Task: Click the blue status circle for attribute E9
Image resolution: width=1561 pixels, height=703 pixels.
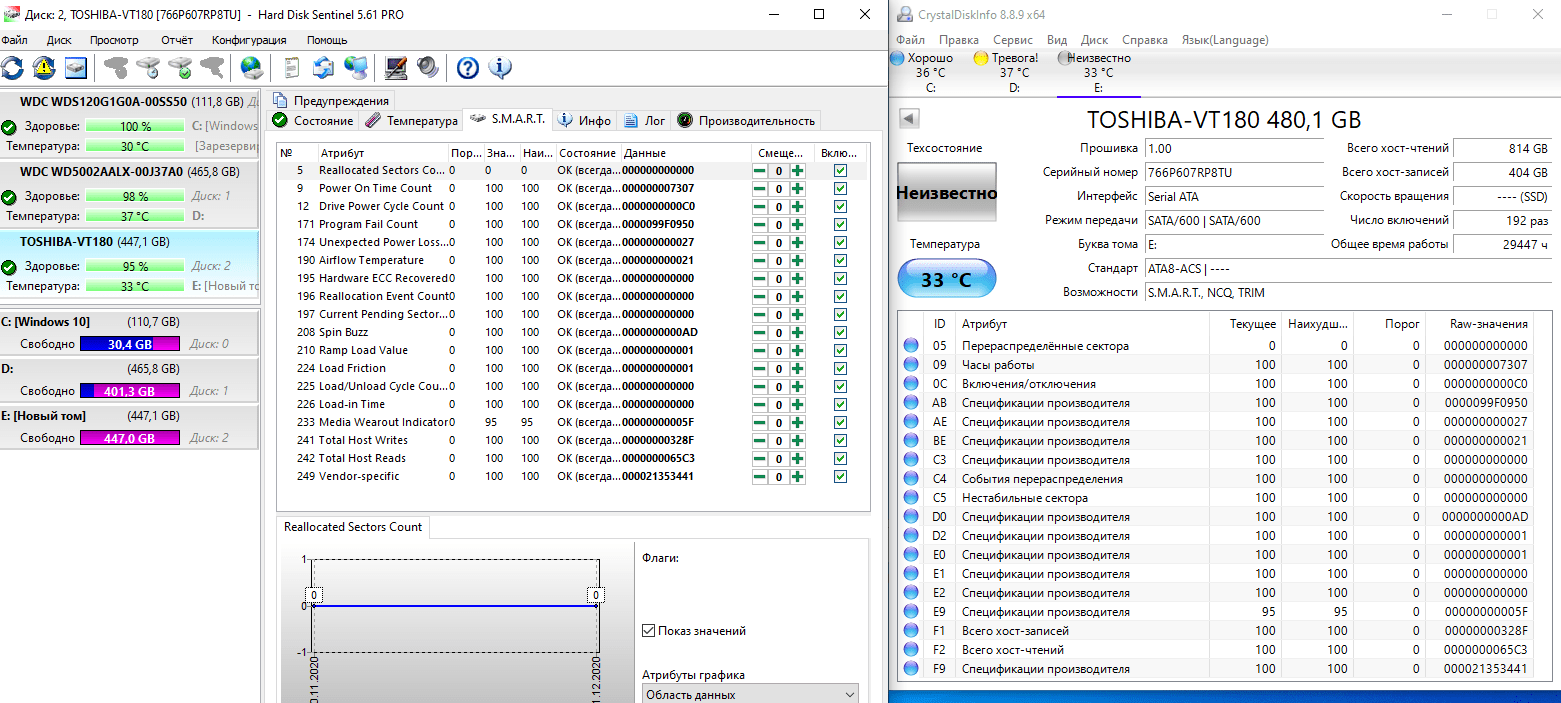Action: coord(911,612)
